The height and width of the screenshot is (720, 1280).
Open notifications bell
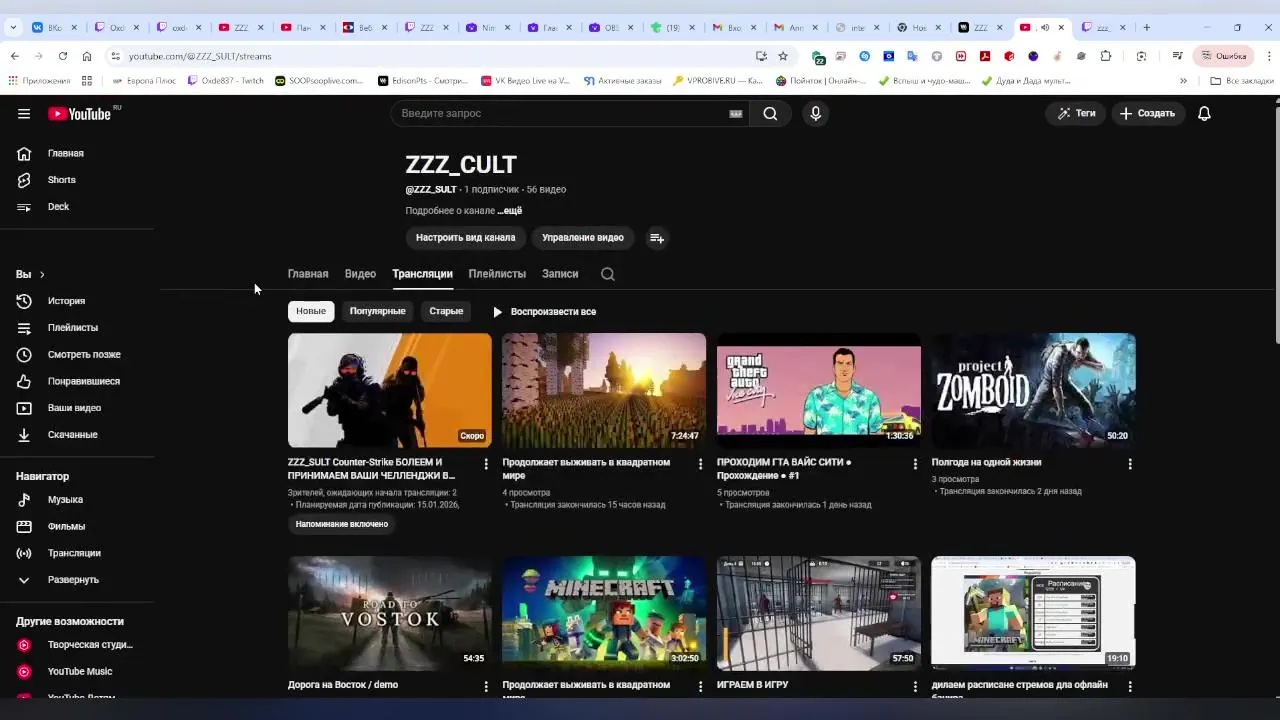[x=1204, y=114]
